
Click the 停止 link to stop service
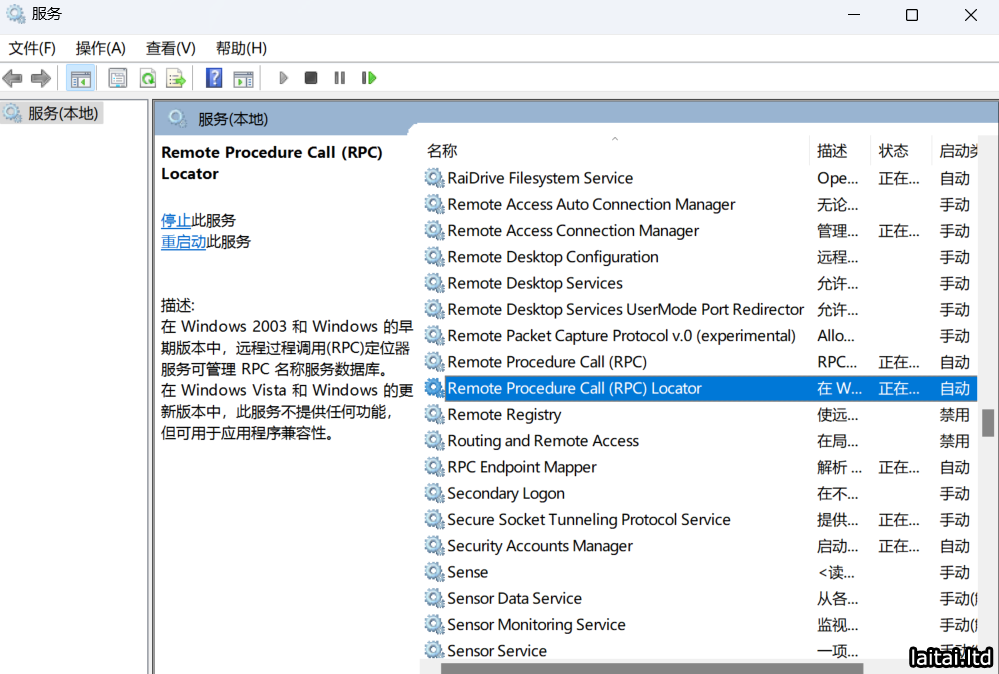pos(176,220)
